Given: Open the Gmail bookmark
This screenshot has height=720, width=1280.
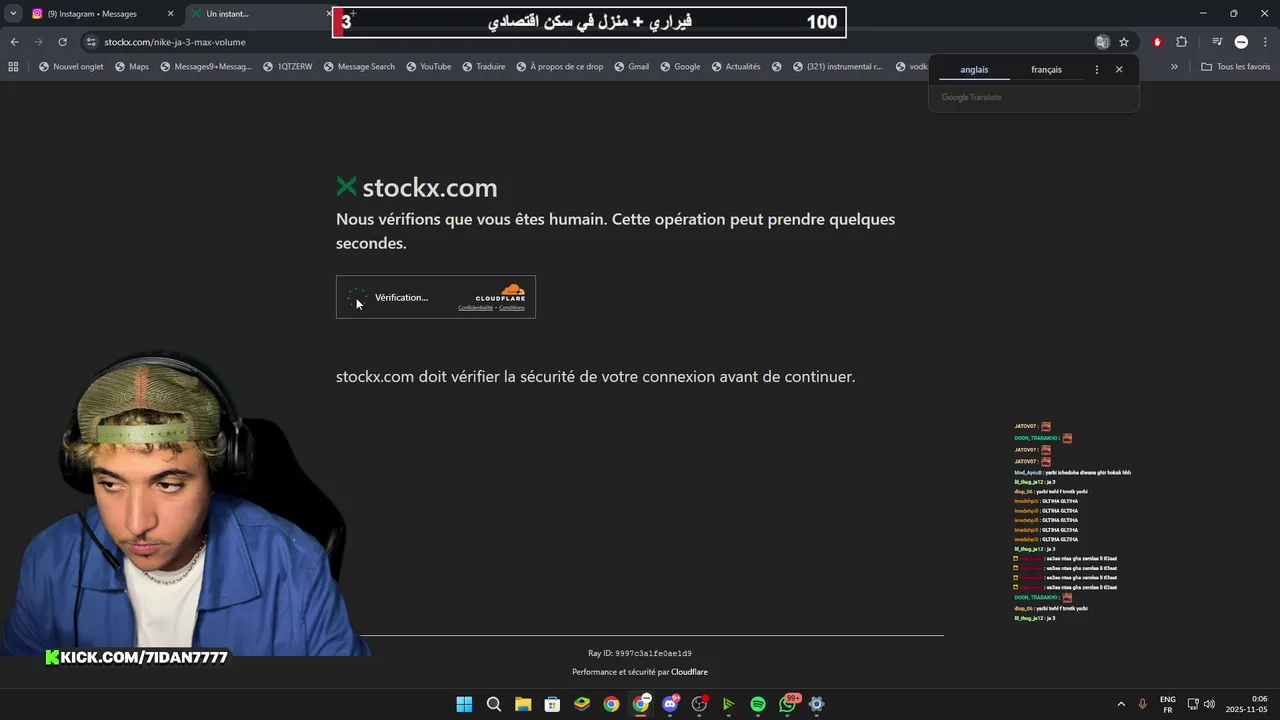Looking at the screenshot, I should (631, 67).
